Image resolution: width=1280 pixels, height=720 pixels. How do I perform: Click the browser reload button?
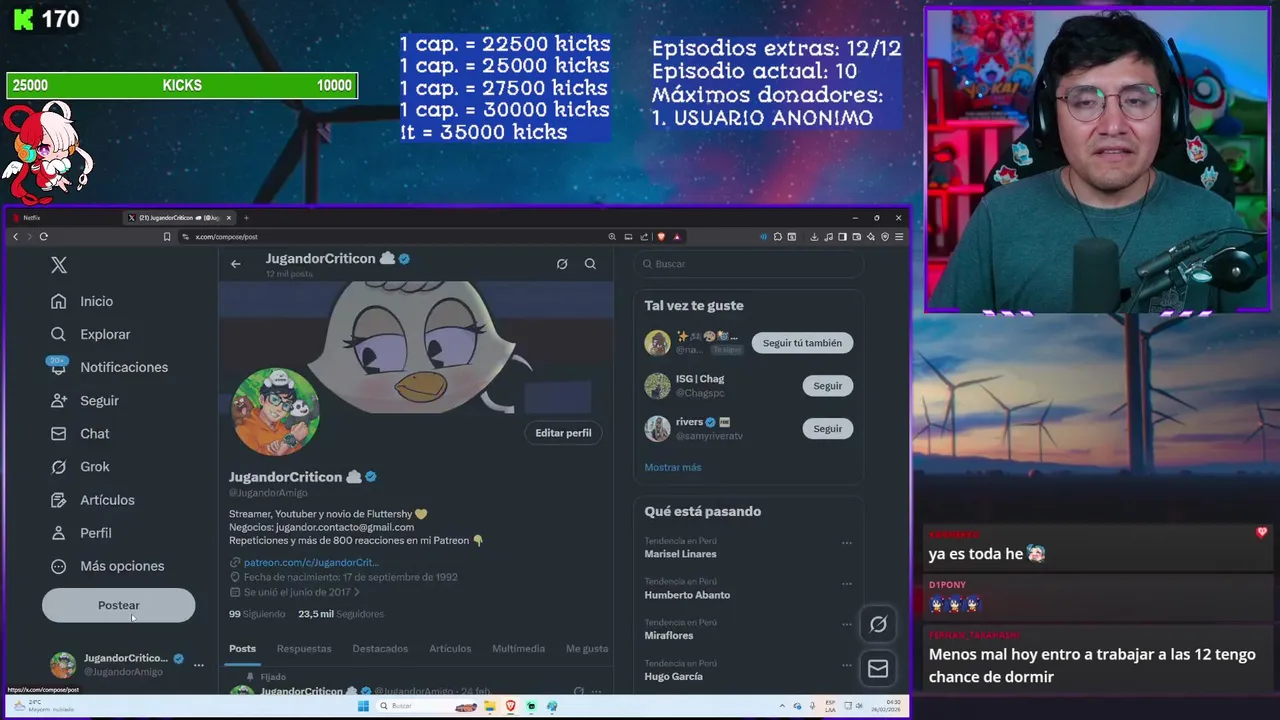point(43,237)
